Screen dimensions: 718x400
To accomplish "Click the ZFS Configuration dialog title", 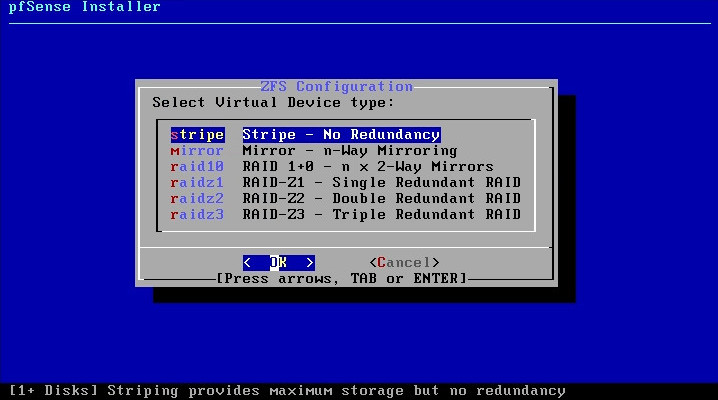I will (336, 86).
